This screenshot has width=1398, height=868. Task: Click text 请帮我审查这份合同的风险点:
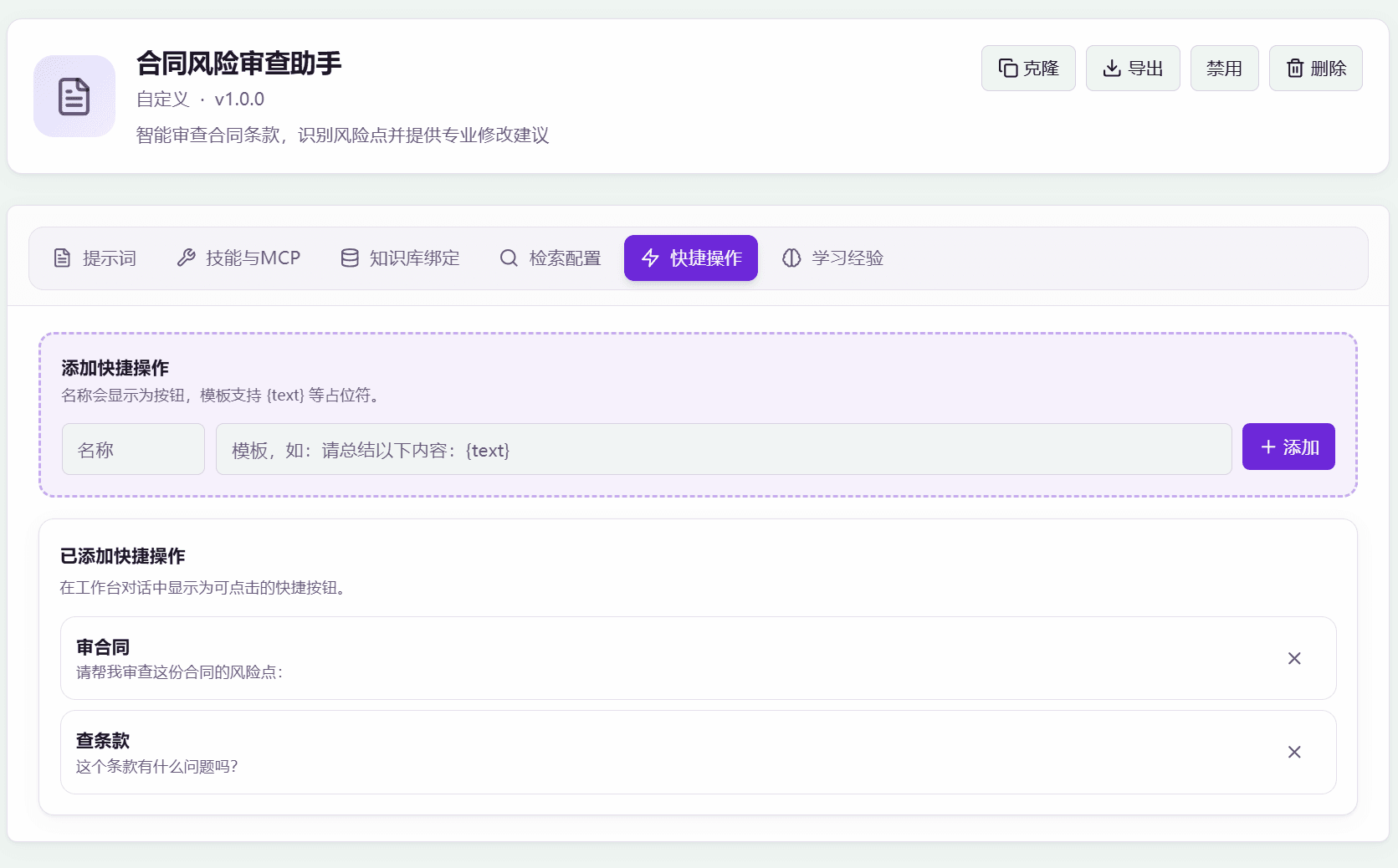(x=180, y=672)
